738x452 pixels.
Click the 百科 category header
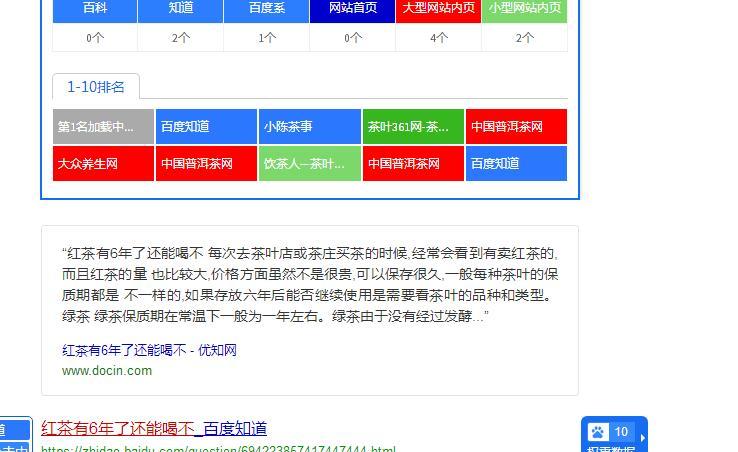point(95,9)
